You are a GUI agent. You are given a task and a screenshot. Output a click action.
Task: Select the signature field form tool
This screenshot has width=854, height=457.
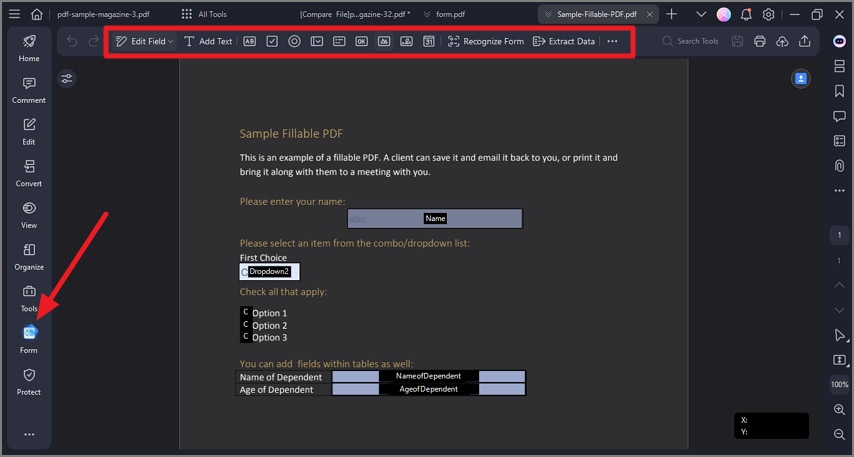click(406, 41)
